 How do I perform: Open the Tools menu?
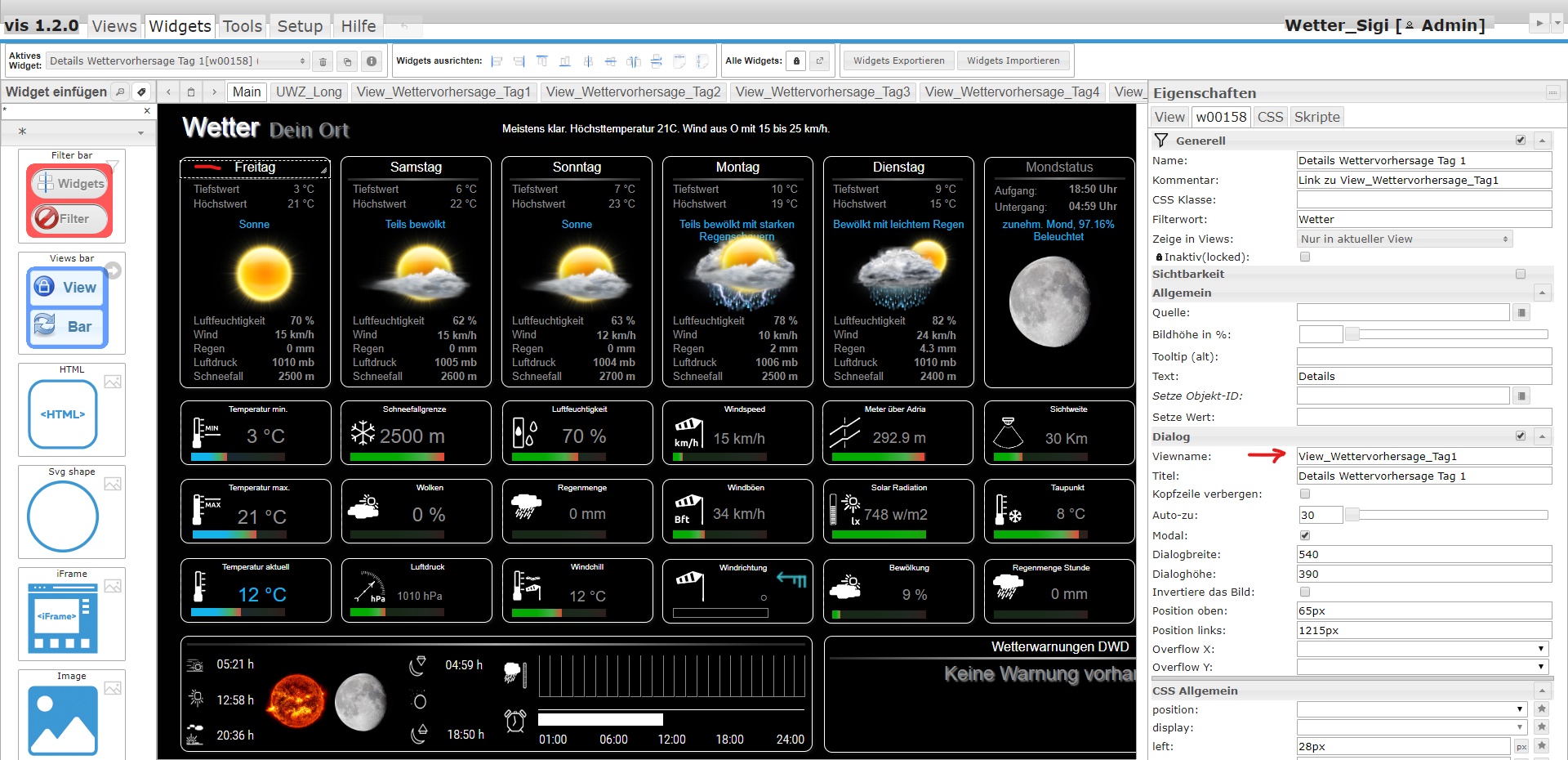click(x=243, y=26)
